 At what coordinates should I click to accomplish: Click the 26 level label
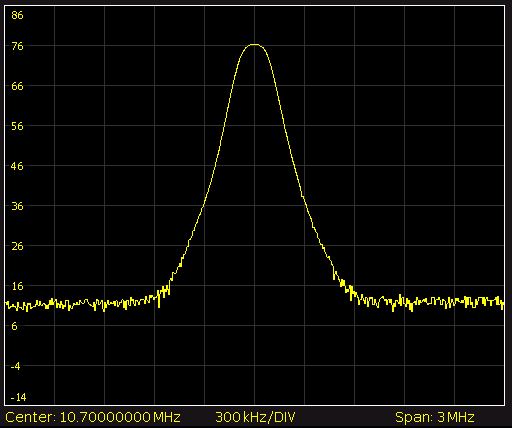(17, 246)
